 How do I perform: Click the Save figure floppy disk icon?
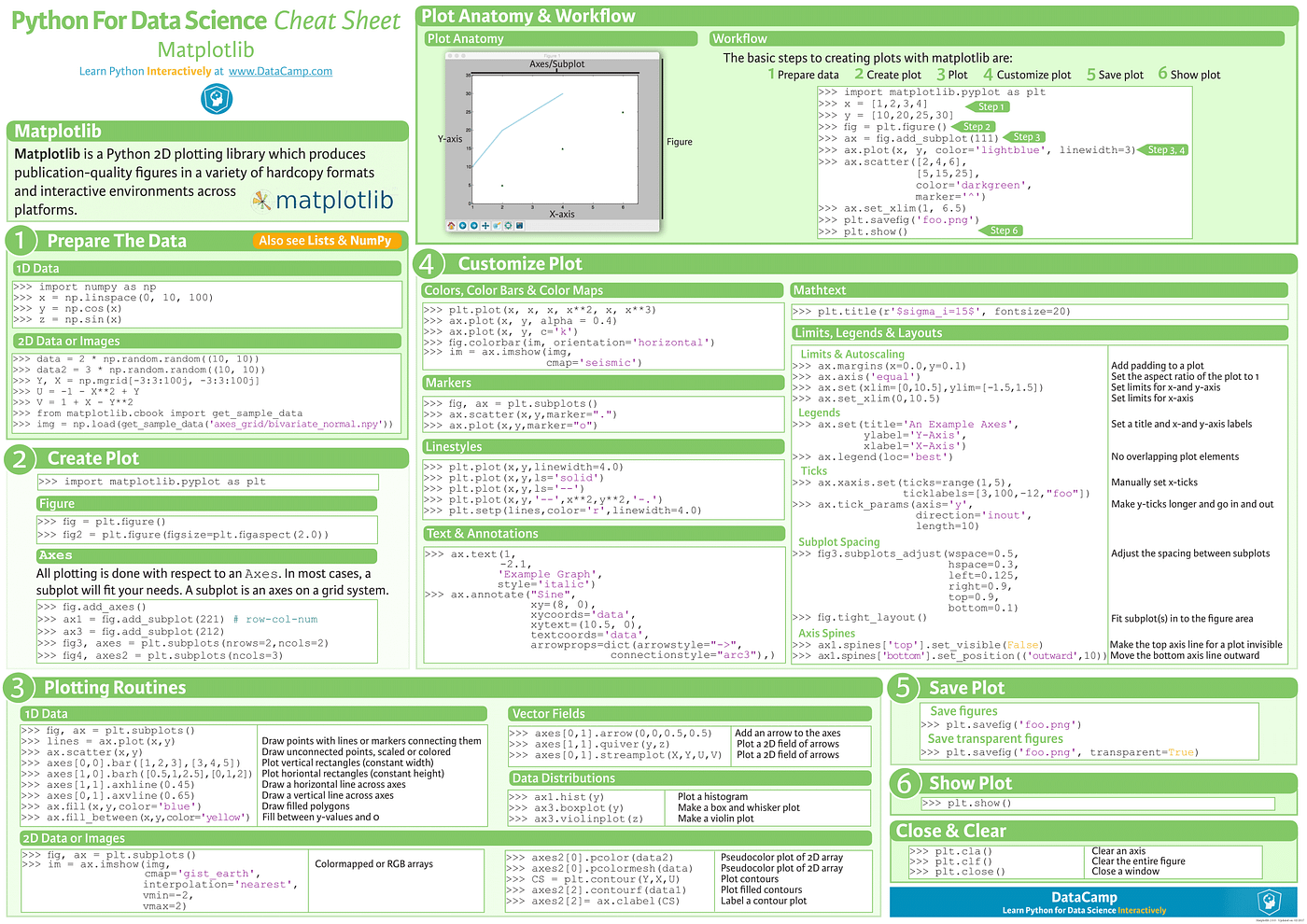pyautogui.click(x=519, y=226)
